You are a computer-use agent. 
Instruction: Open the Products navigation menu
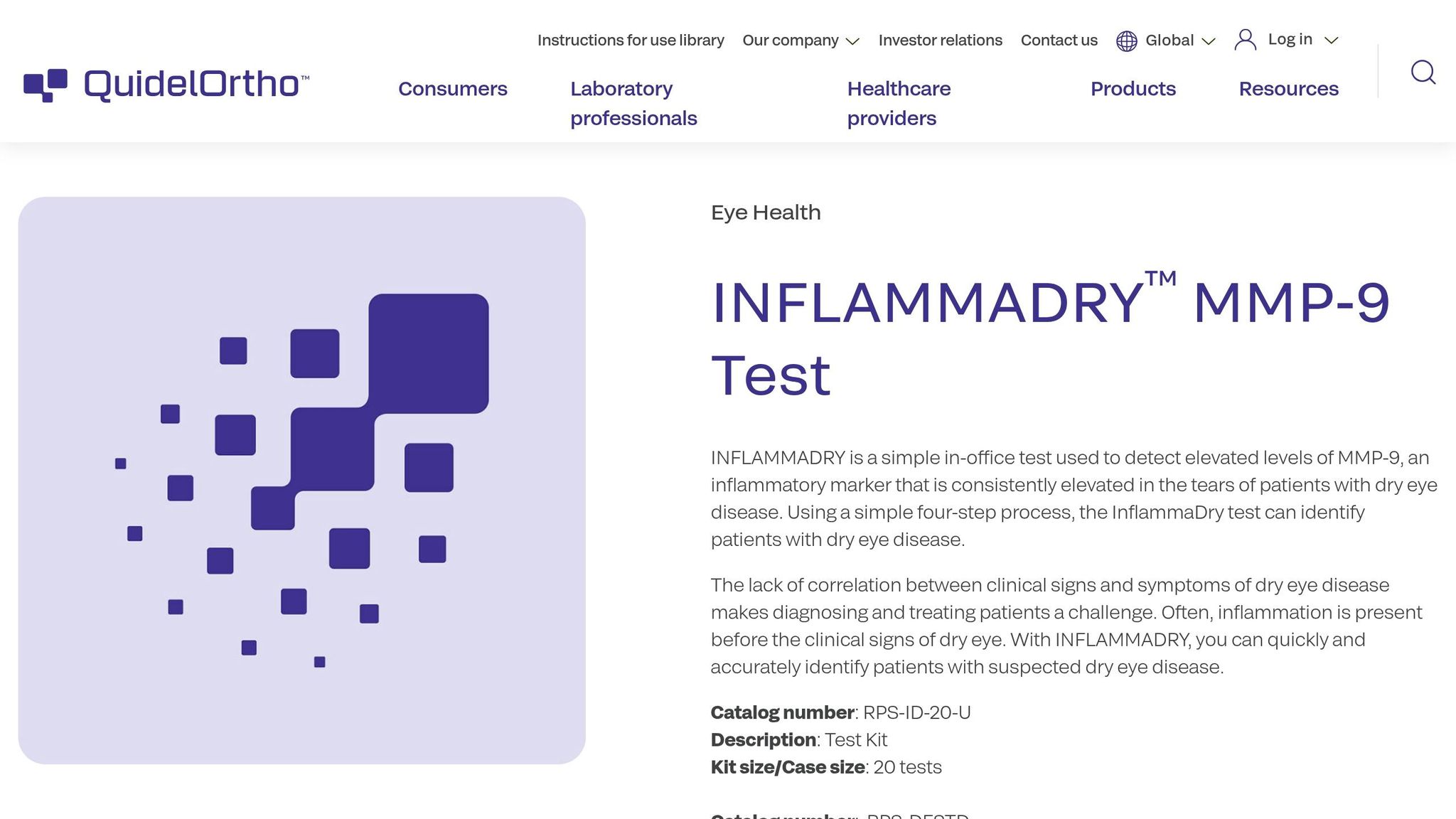point(1133,89)
